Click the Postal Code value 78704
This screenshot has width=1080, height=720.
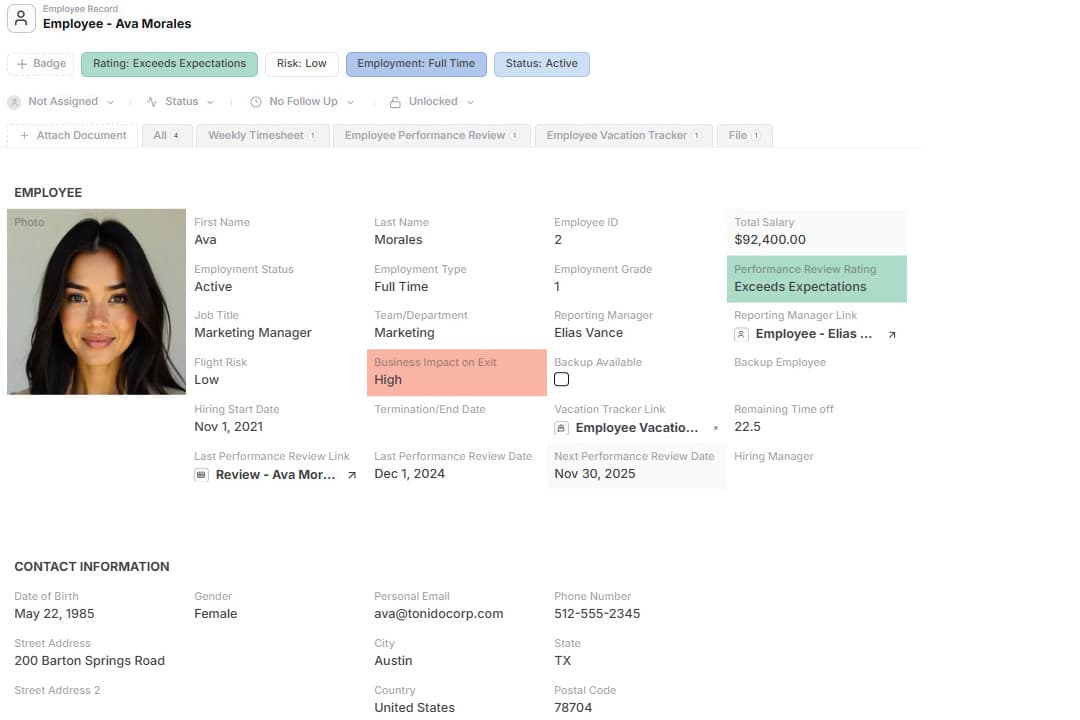click(x=573, y=708)
